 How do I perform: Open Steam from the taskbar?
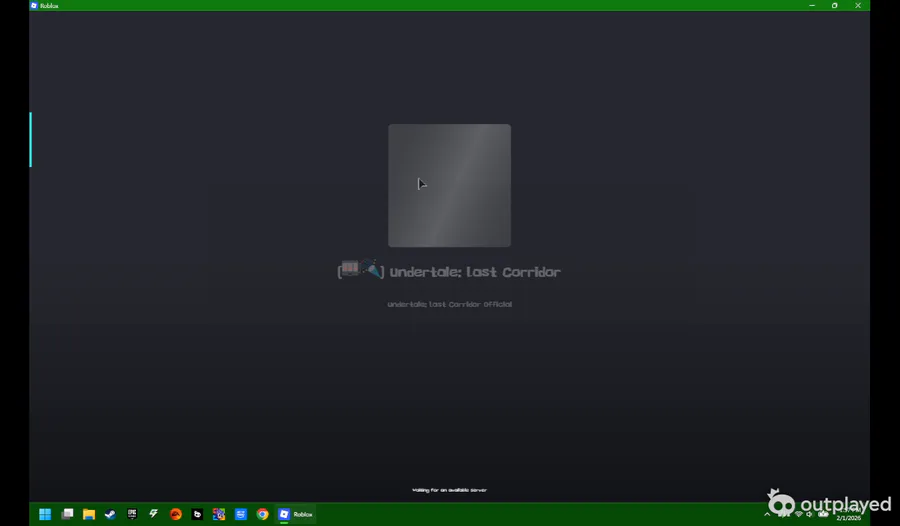110,514
